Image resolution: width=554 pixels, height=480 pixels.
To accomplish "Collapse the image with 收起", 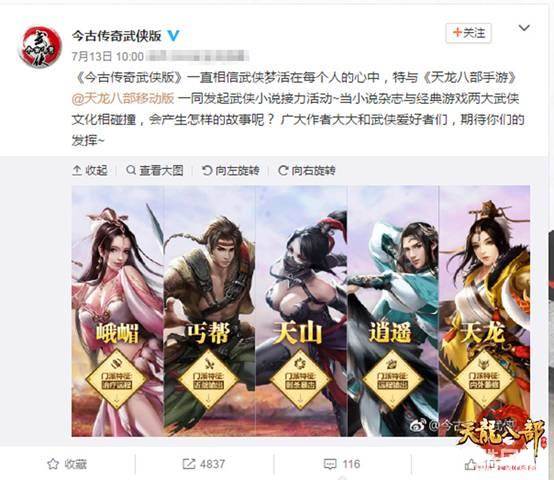I will (90, 171).
